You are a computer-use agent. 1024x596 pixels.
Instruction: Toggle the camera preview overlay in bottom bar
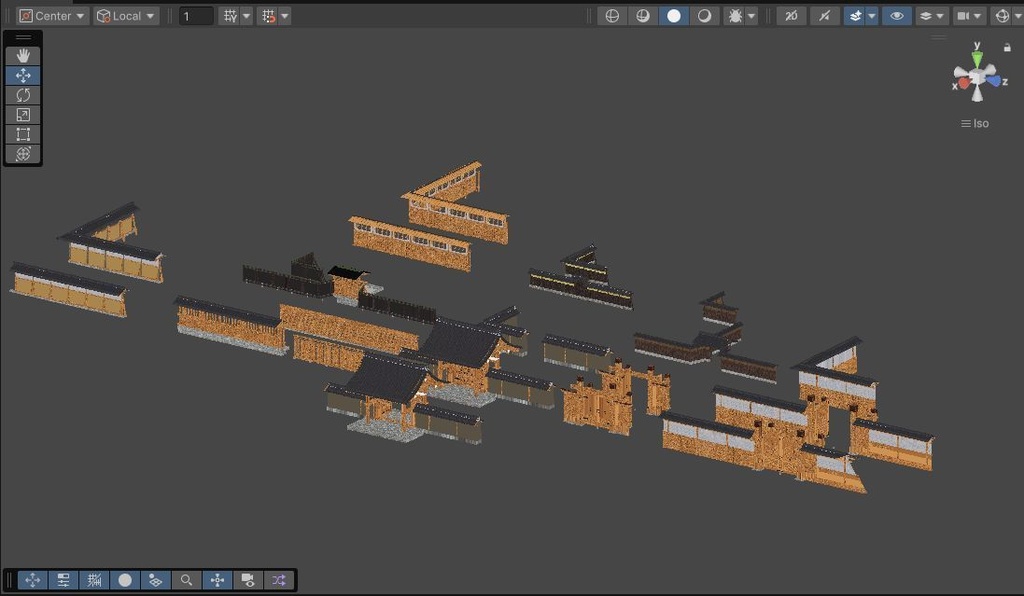click(248, 580)
